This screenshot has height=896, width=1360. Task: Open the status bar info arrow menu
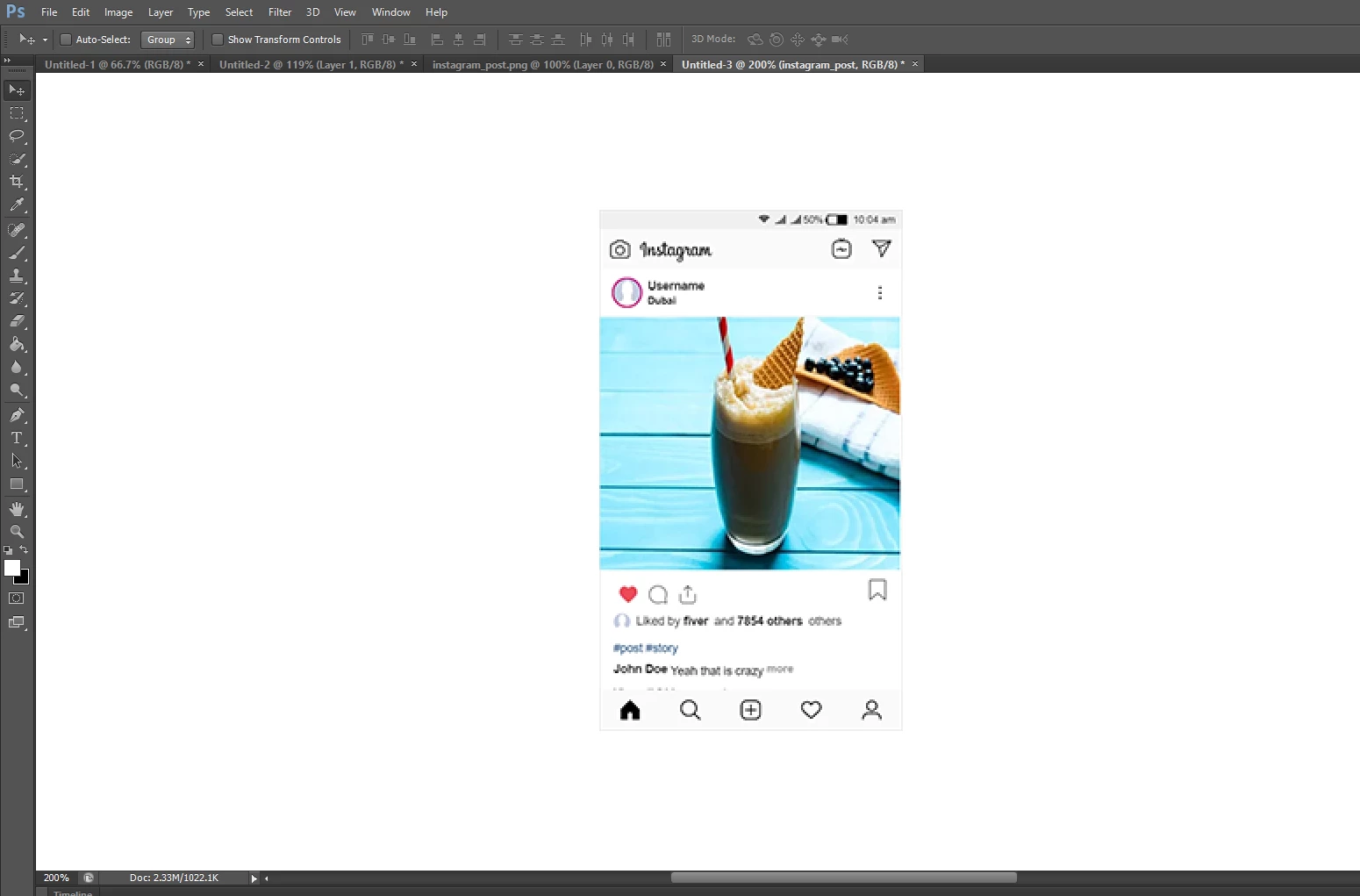click(254, 878)
